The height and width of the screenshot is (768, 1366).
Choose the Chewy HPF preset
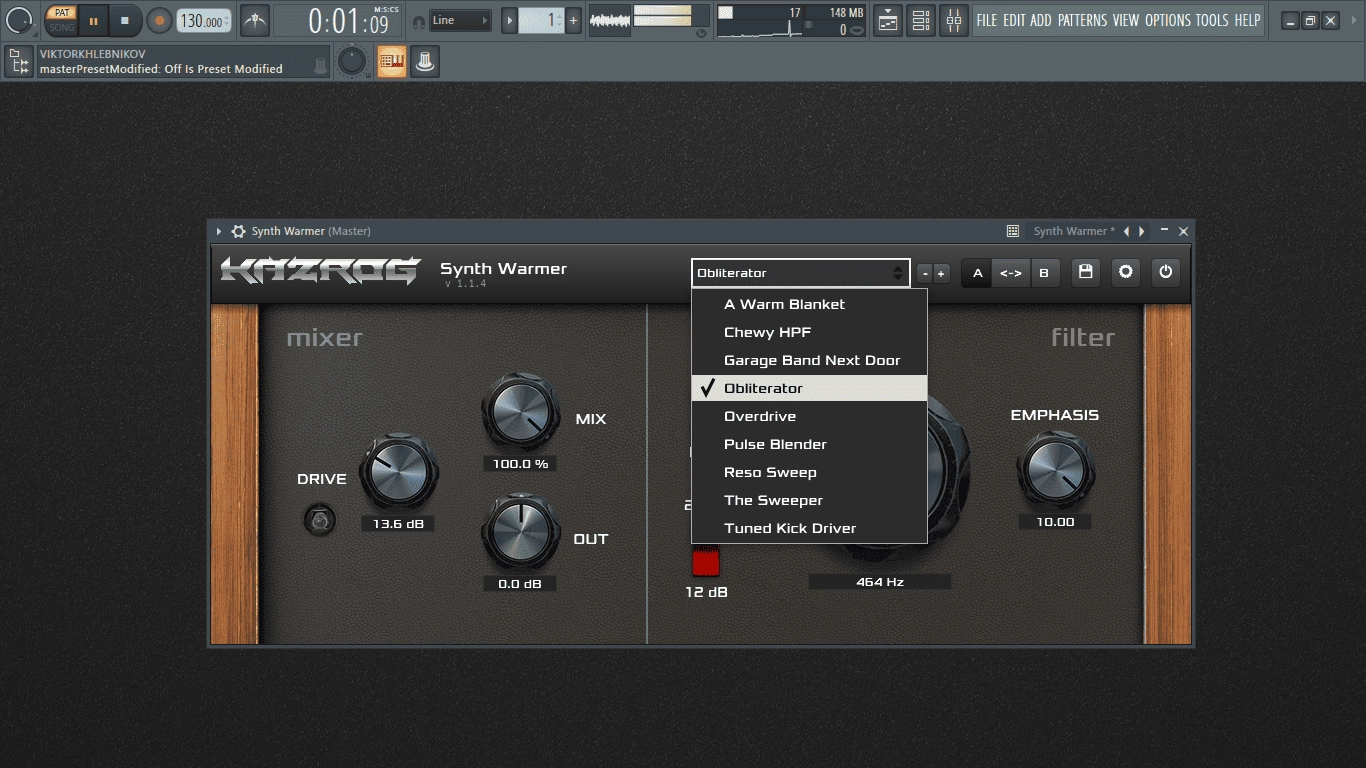click(809, 332)
